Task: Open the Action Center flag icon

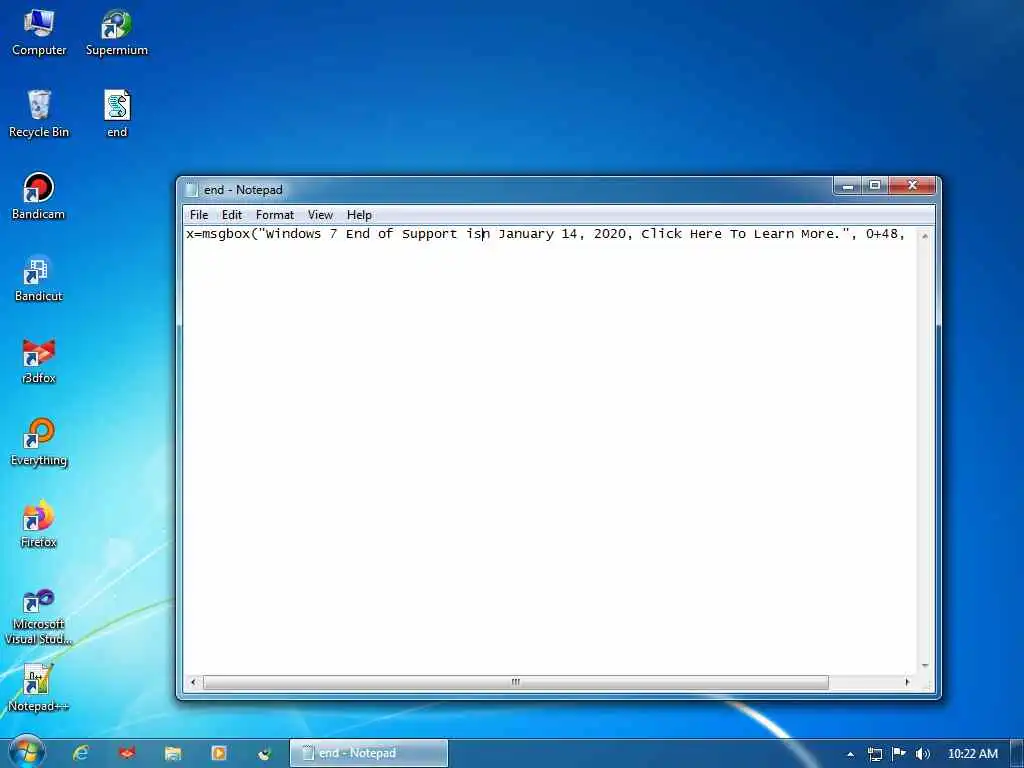Action: [899, 754]
